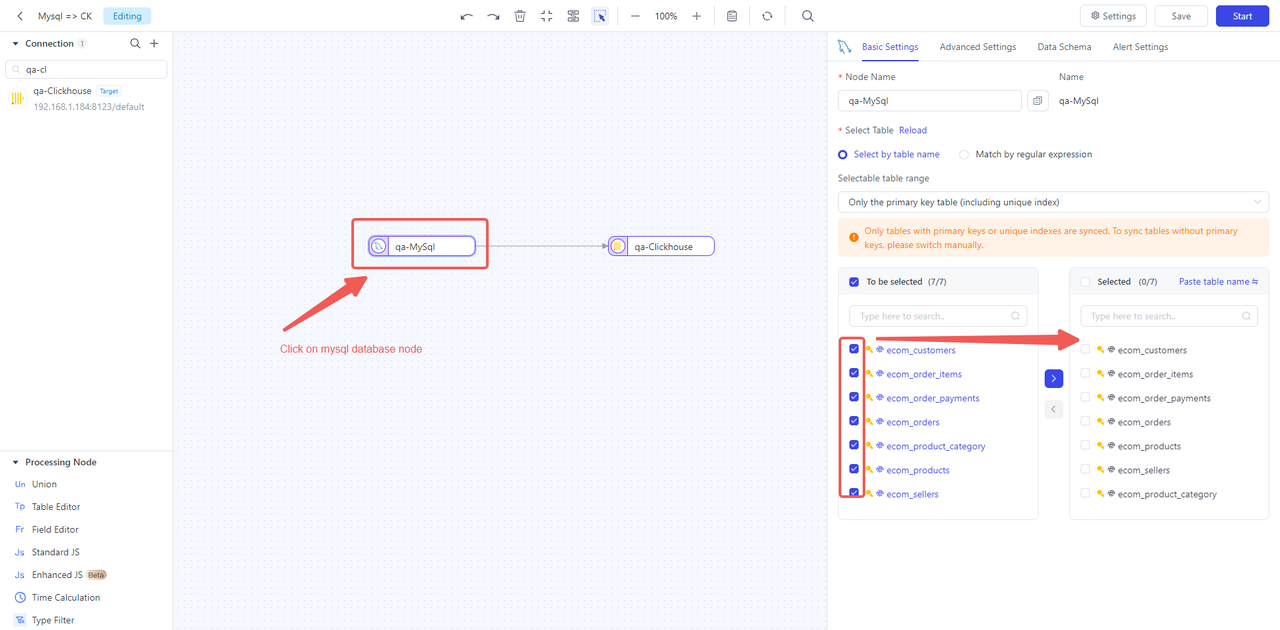Check ecom_orders in the Selected list
Screen dimensions: 1280x630
click(x=1085, y=421)
